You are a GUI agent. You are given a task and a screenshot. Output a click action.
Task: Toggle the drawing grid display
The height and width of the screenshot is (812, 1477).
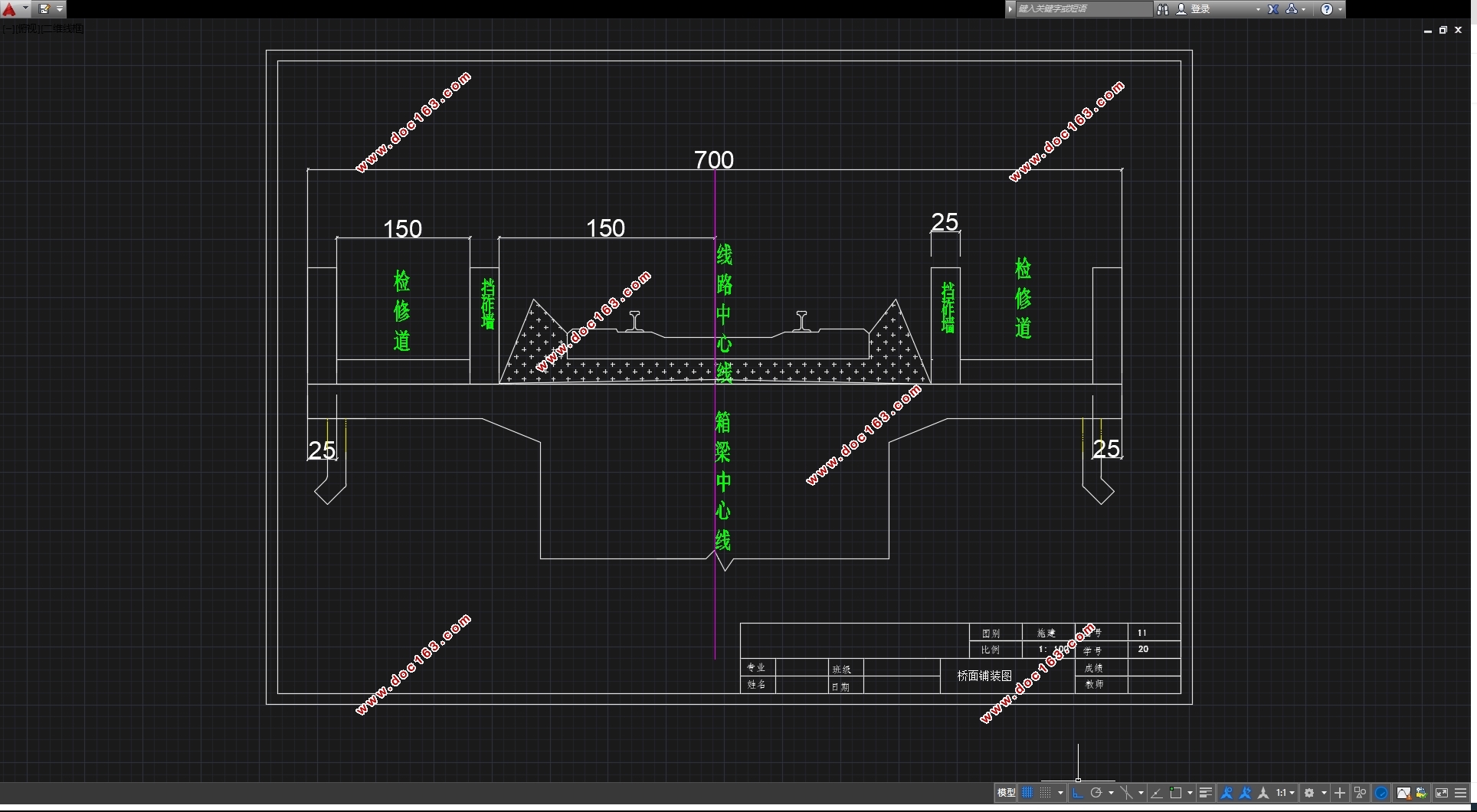pos(1027,793)
